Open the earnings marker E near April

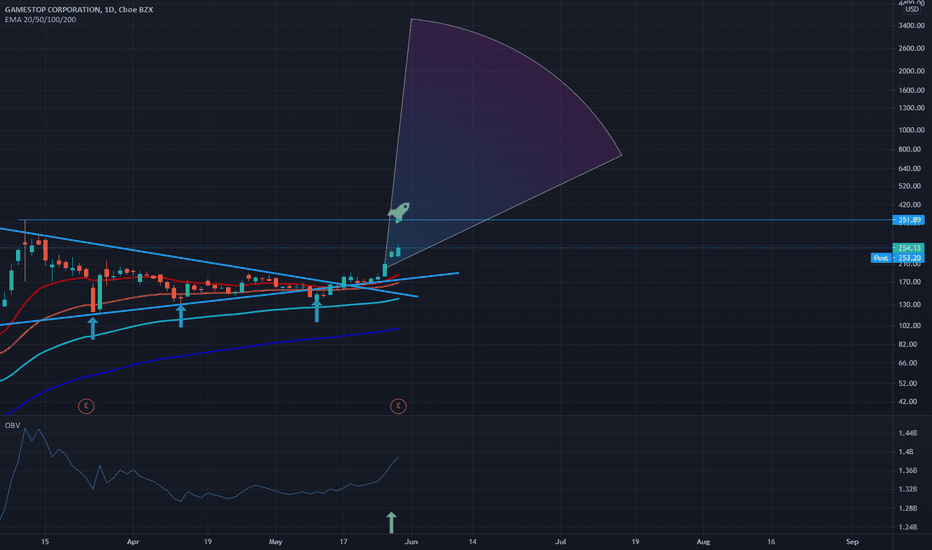[86, 406]
